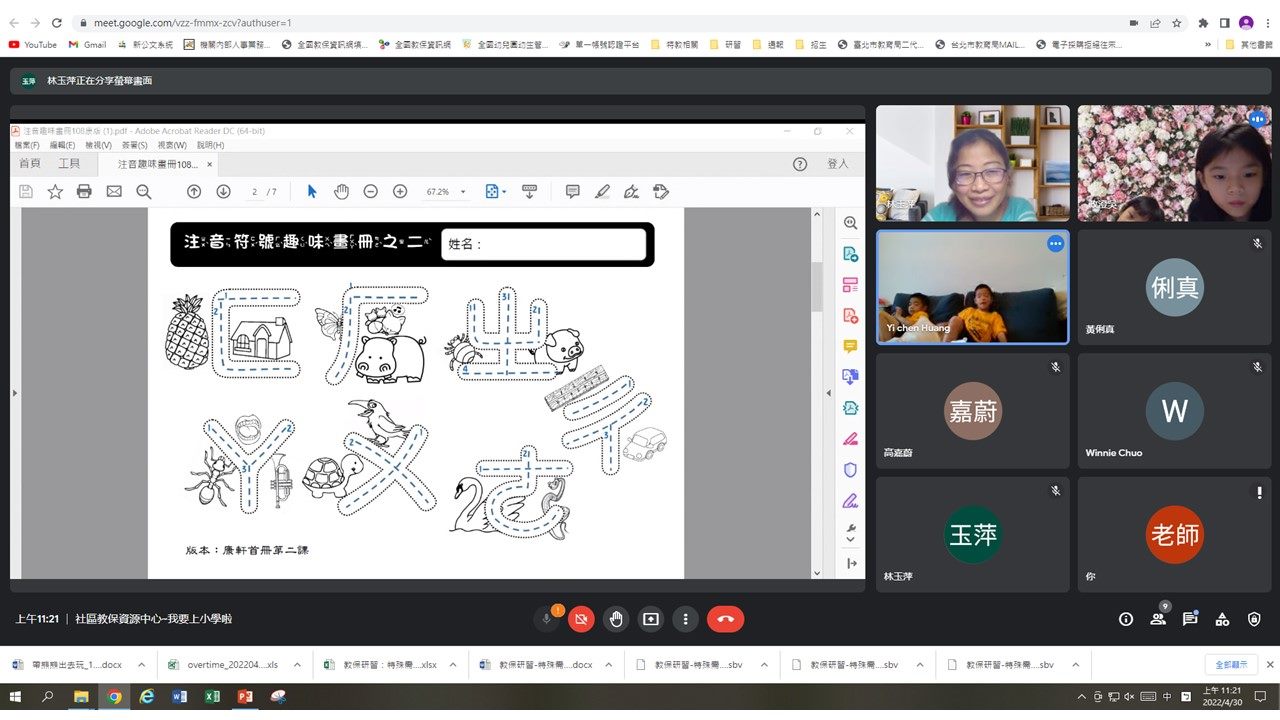1280x720 pixels.
Task: Expand the hidden bookmarks overflow chevron
Action: click(1208, 44)
